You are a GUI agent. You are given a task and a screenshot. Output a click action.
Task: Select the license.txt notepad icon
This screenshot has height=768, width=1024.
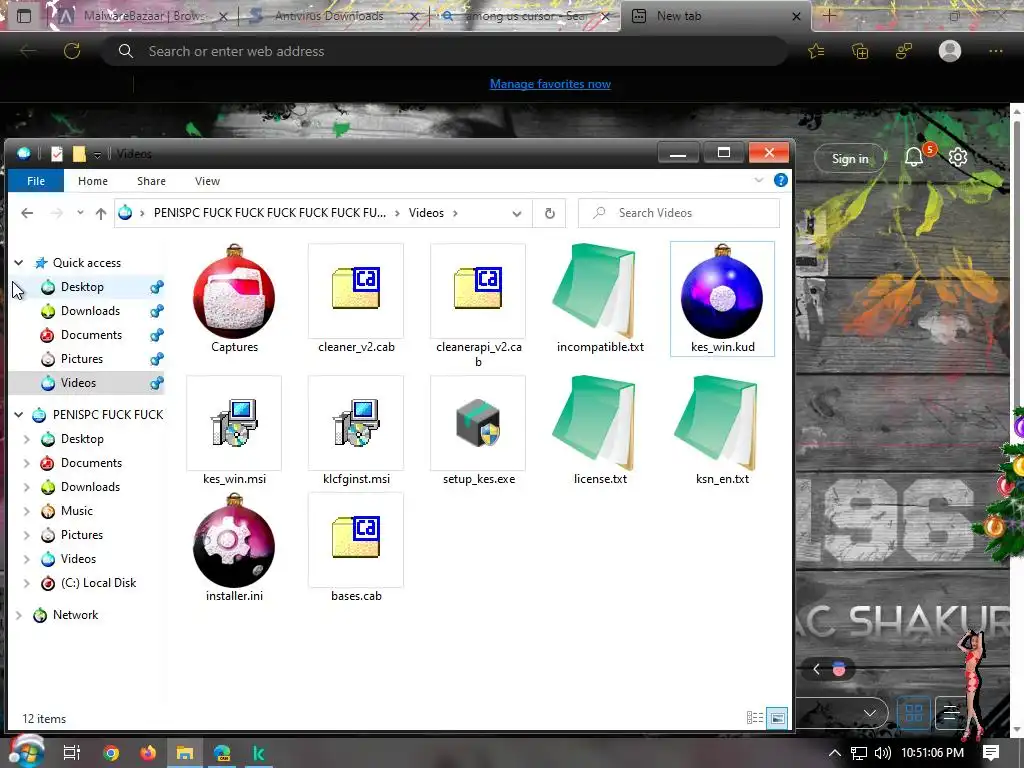594,423
